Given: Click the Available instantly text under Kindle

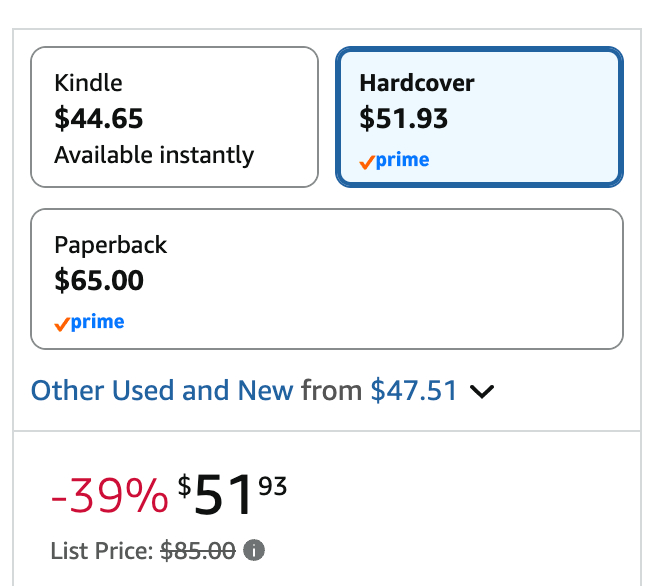Looking at the screenshot, I should pyautogui.click(x=154, y=155).
